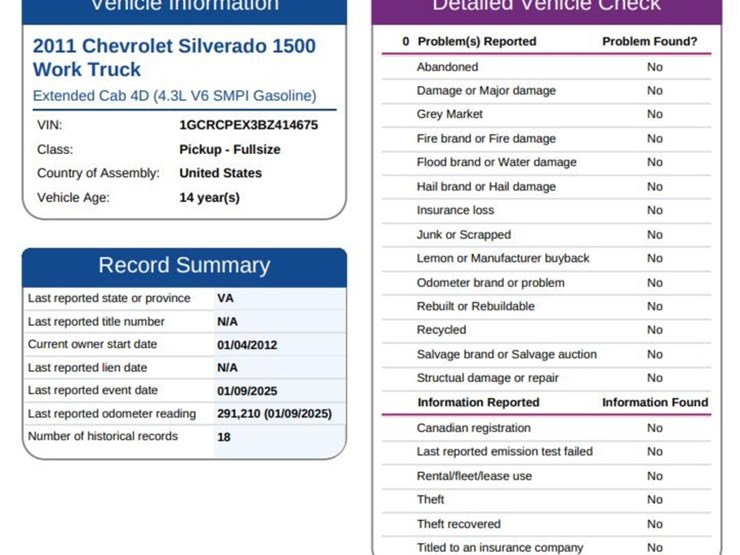Click the Current owner start date 01/04/2012
This screenshot has height=555, width=740.
(x=247, y=345)
